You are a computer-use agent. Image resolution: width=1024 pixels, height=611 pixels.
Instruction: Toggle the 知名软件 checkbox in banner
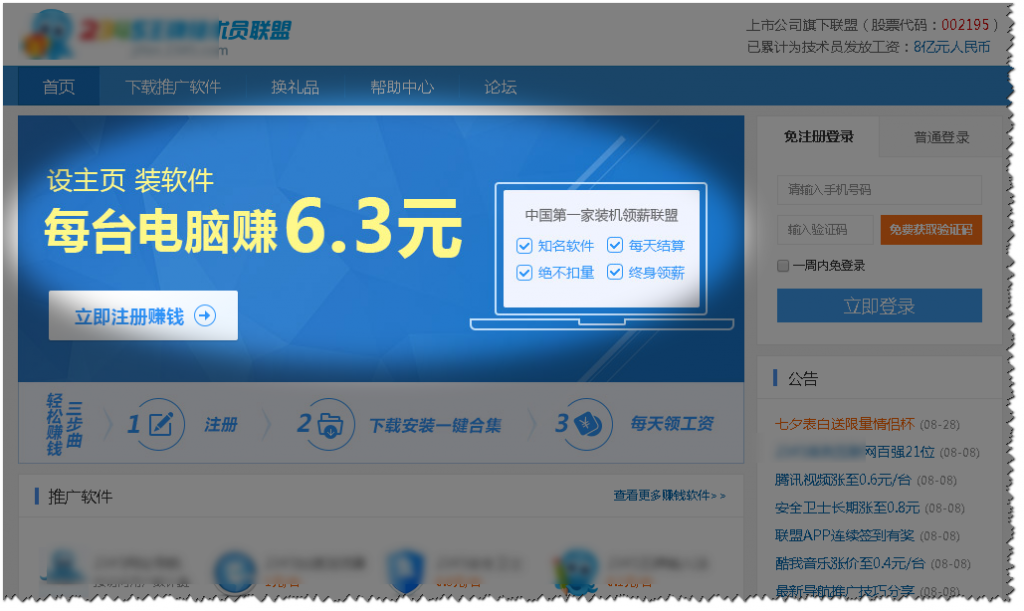point(524,246)
